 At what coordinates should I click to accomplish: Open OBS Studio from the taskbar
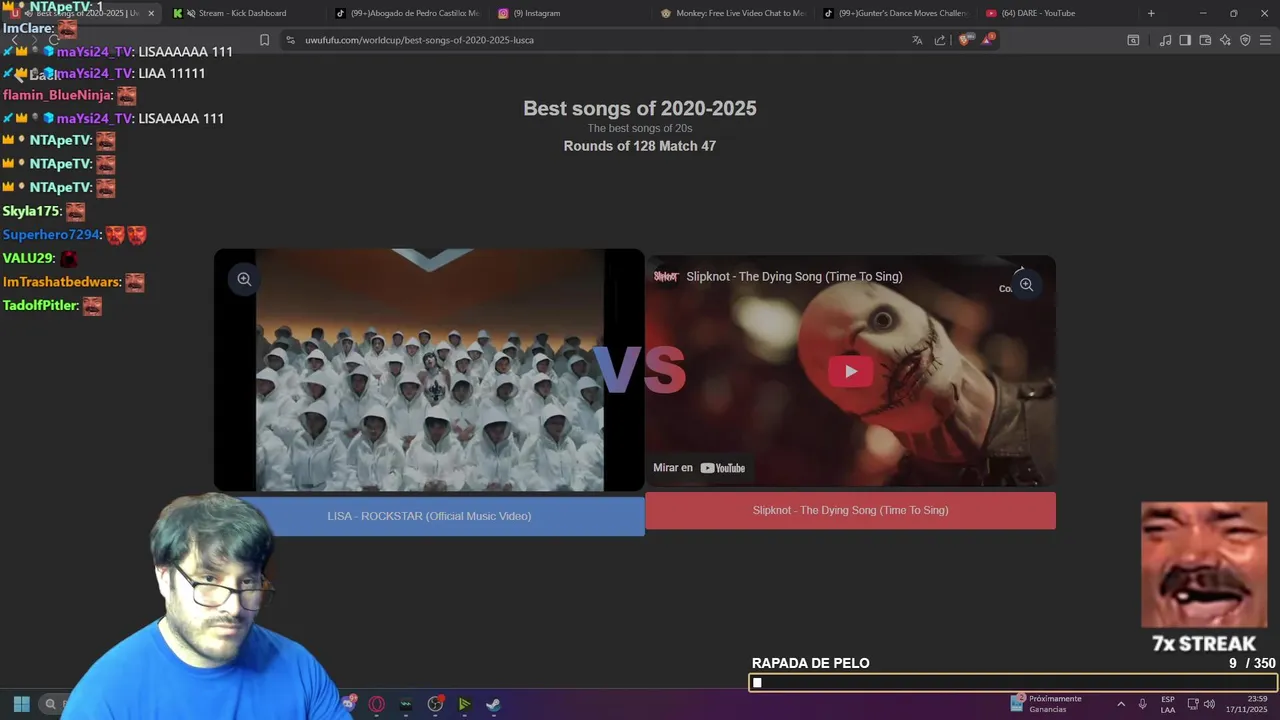point(435,704)
